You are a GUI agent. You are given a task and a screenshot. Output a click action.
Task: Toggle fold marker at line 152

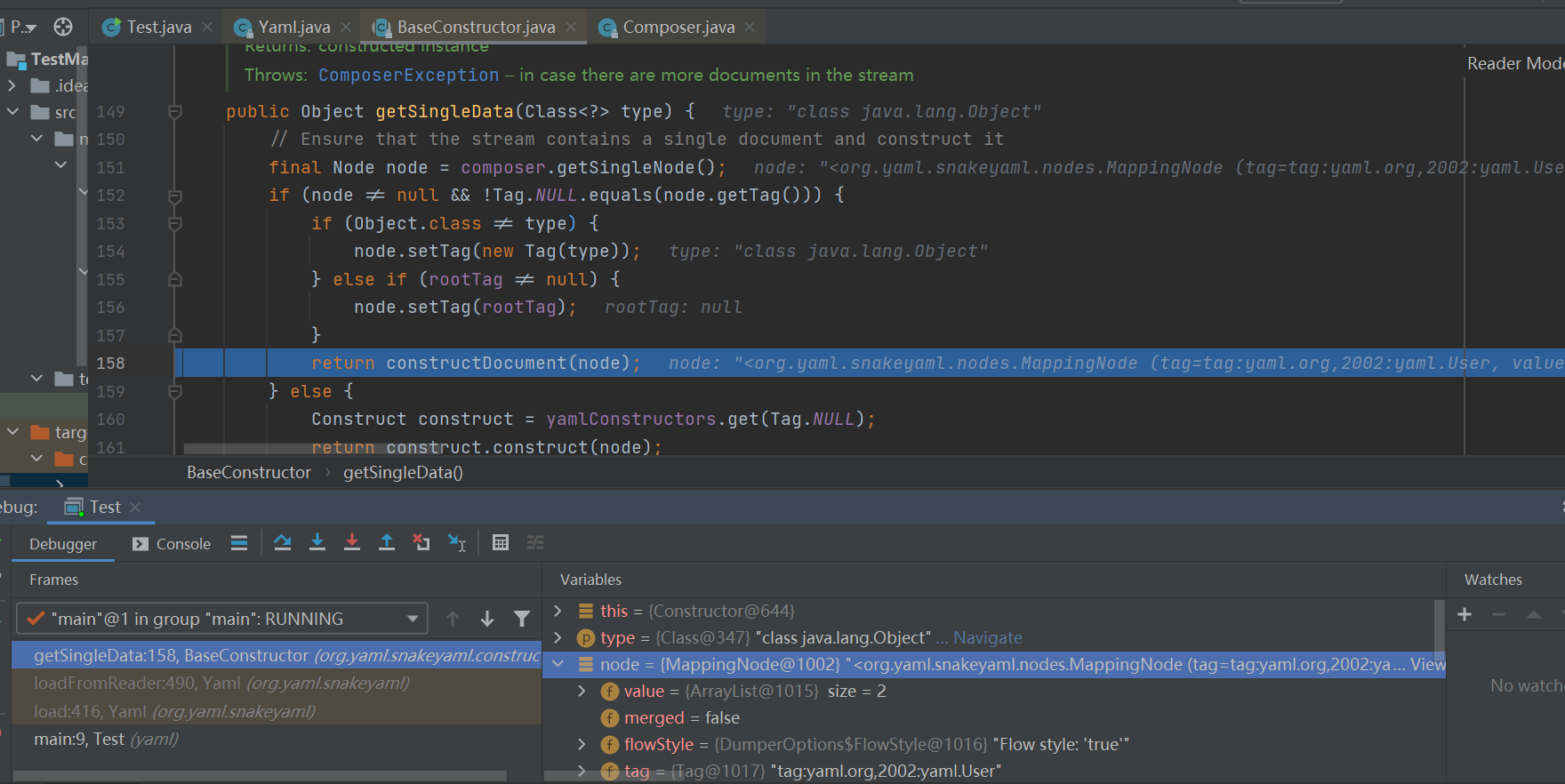175,196
